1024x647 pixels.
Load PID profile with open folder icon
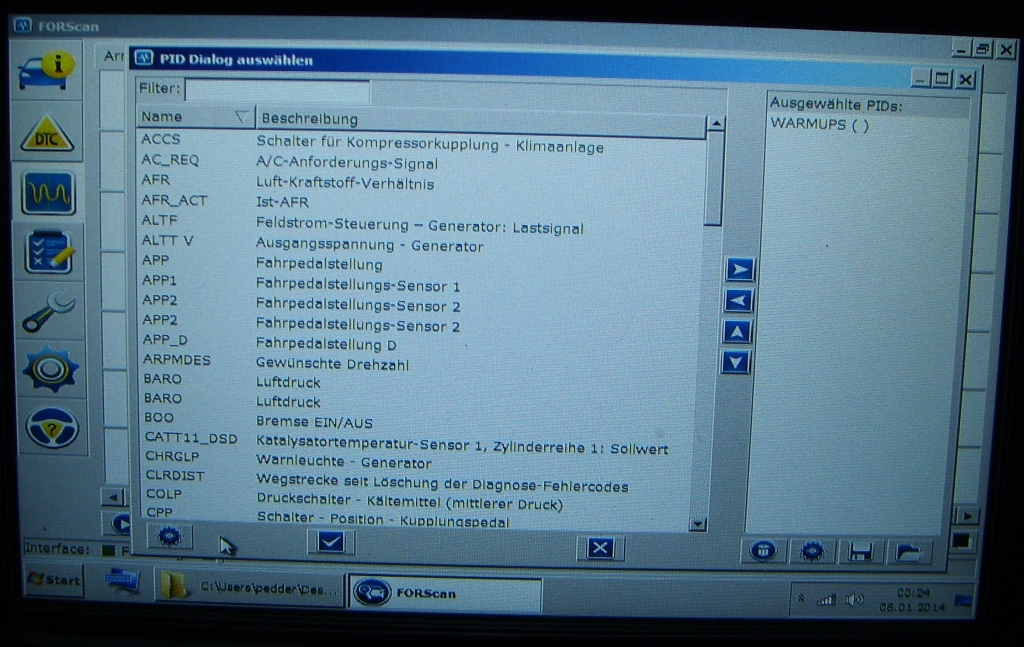[909, 553]
